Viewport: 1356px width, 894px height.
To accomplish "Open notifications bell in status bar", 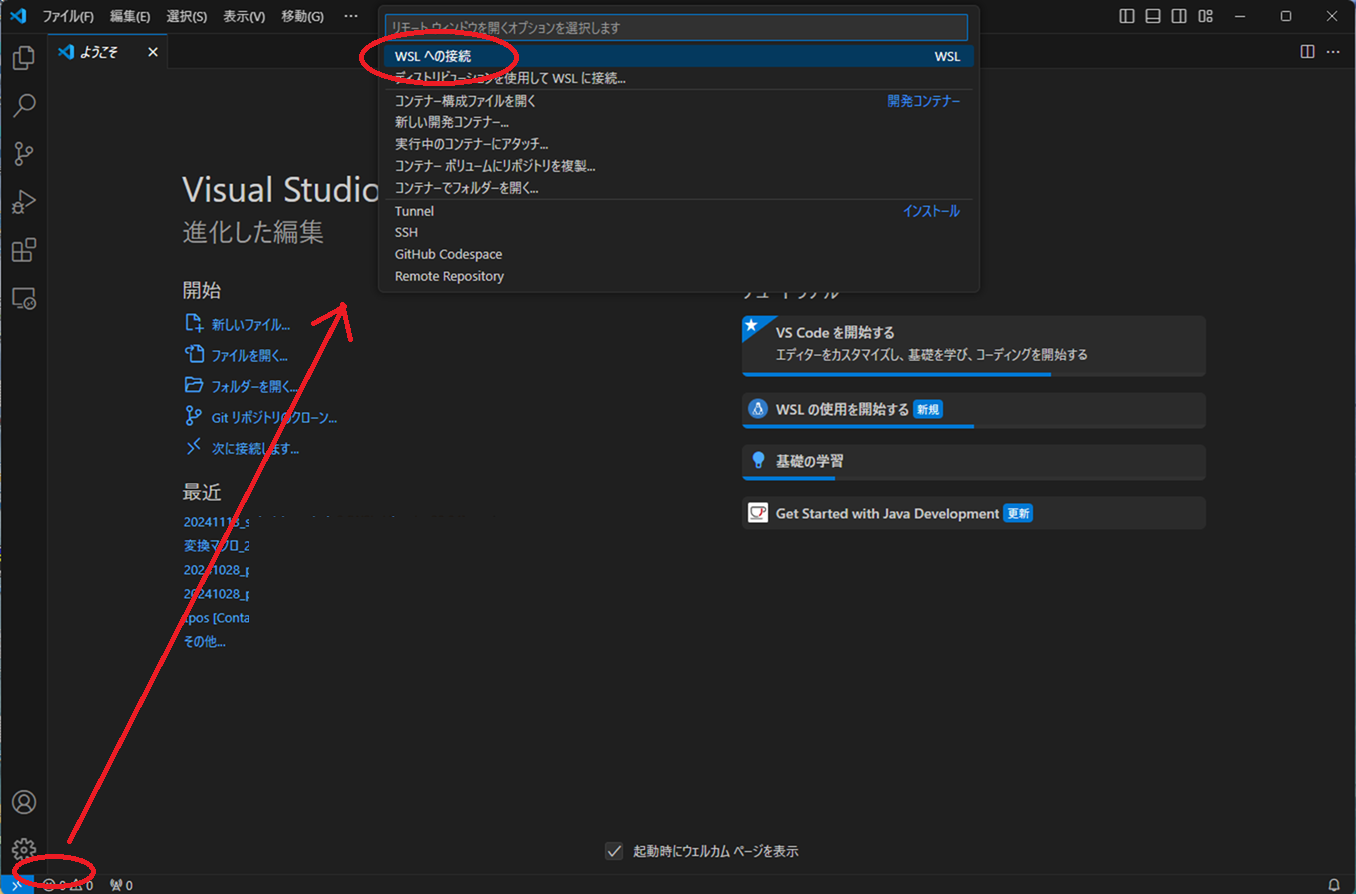I will (1334, 885).
